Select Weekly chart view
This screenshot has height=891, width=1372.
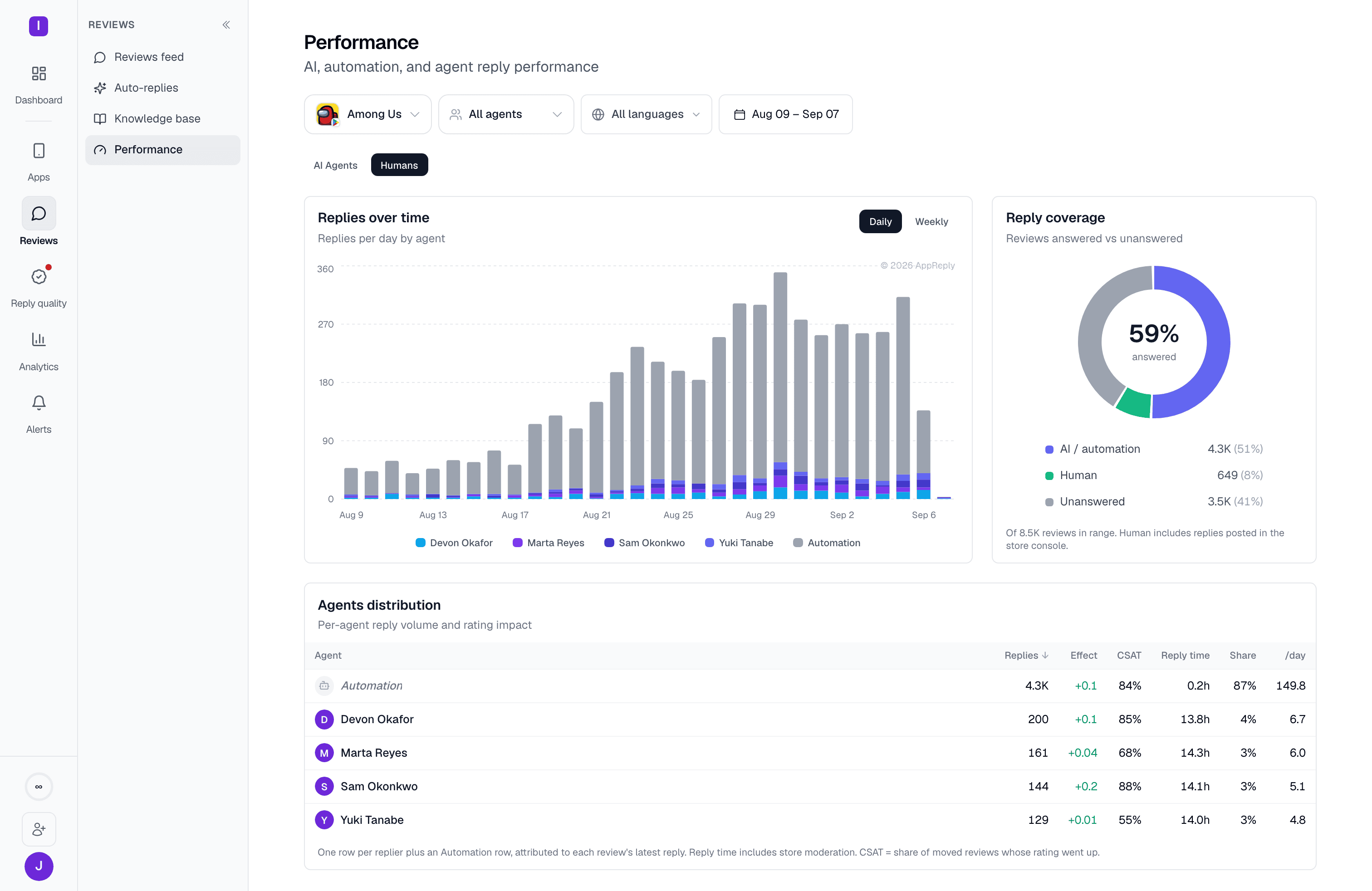coord(931,222)
